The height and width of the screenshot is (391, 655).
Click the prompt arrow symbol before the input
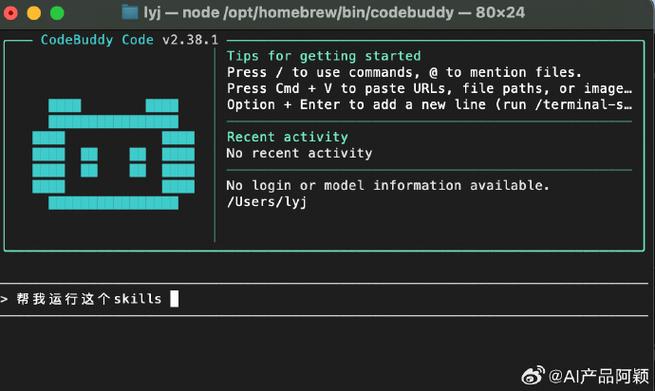tap(4, 299)
